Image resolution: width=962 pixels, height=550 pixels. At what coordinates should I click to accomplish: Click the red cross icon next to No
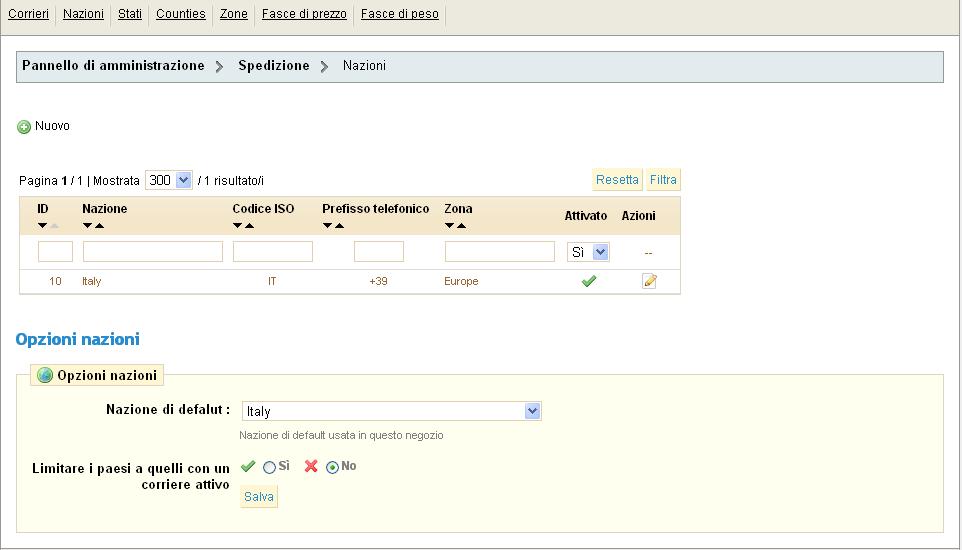pos(311,466)
